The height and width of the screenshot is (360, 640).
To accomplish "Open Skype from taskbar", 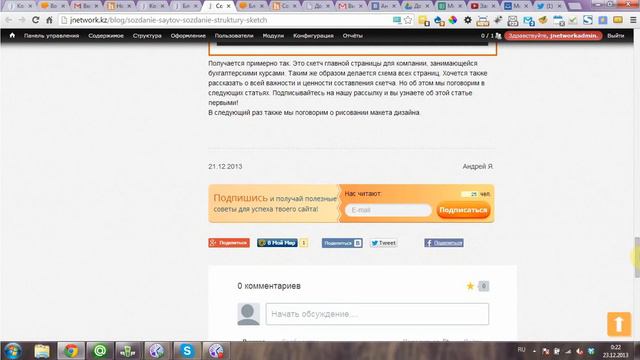I will (x=187, y=351).
